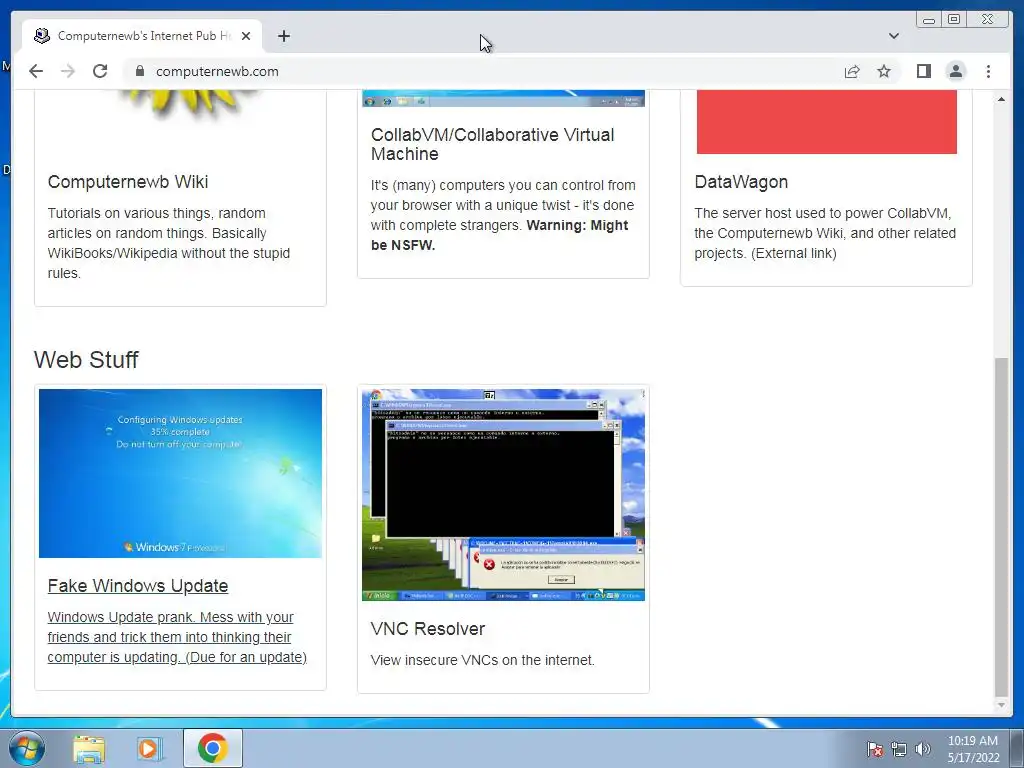Open the volume speaker tray icon
Image resolution: width=1024 pixels, height=768 pixels.
click(923, 749)
